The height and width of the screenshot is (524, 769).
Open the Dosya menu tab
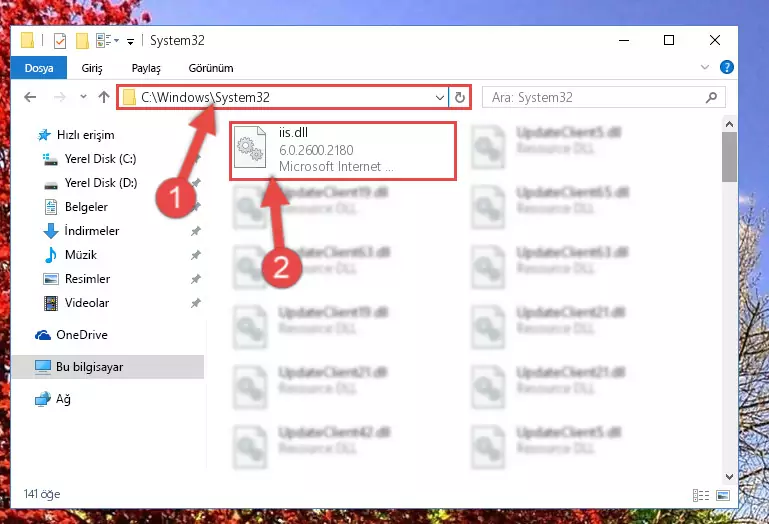coord(39,68)
